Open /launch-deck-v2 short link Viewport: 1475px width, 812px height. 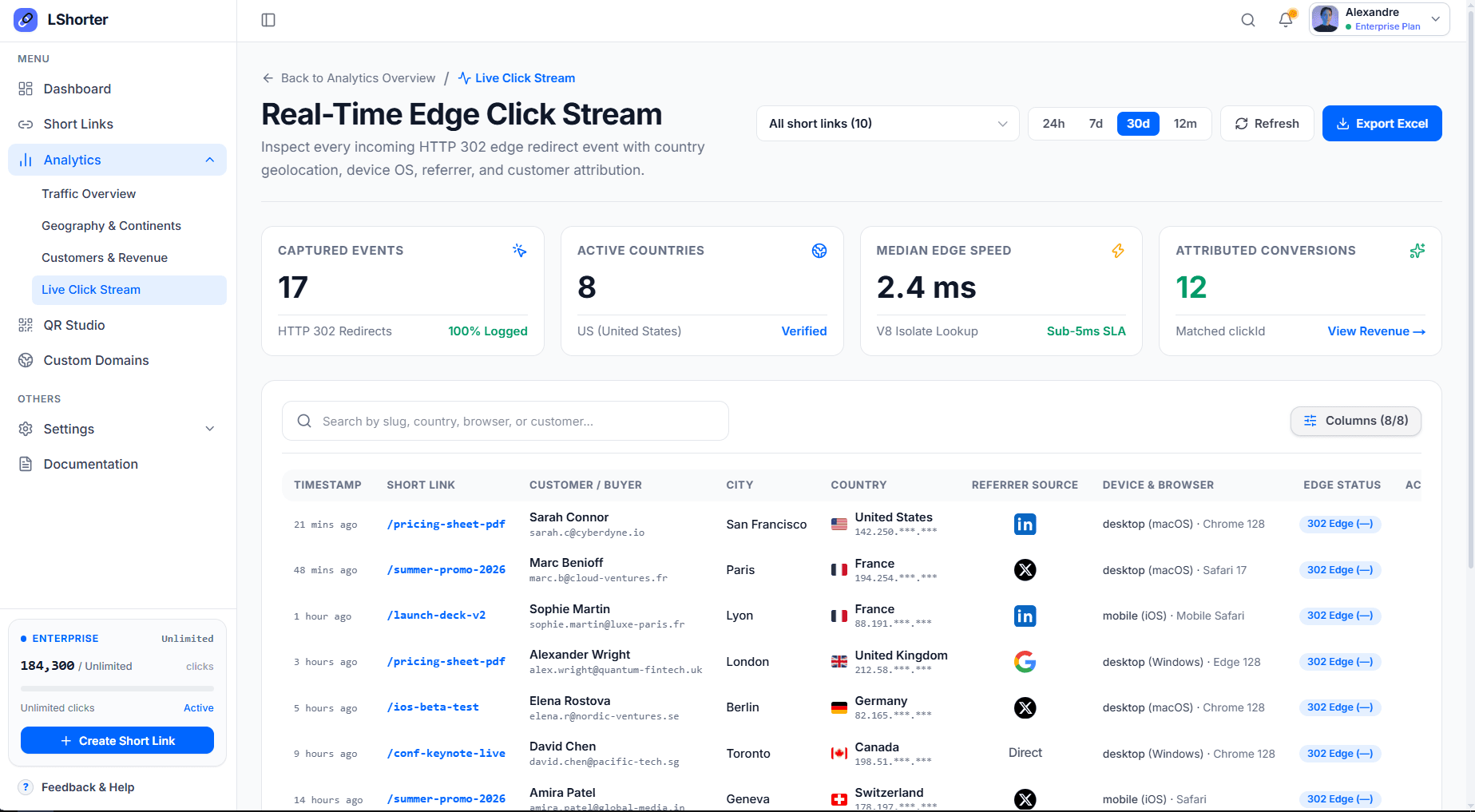tap(436, 616)
